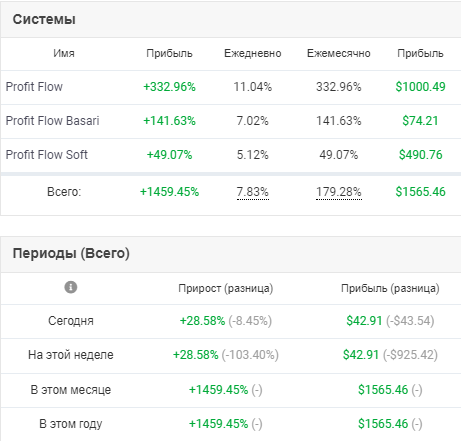
Task: Click the Ежемесячно column header
Action: (339, 53)
